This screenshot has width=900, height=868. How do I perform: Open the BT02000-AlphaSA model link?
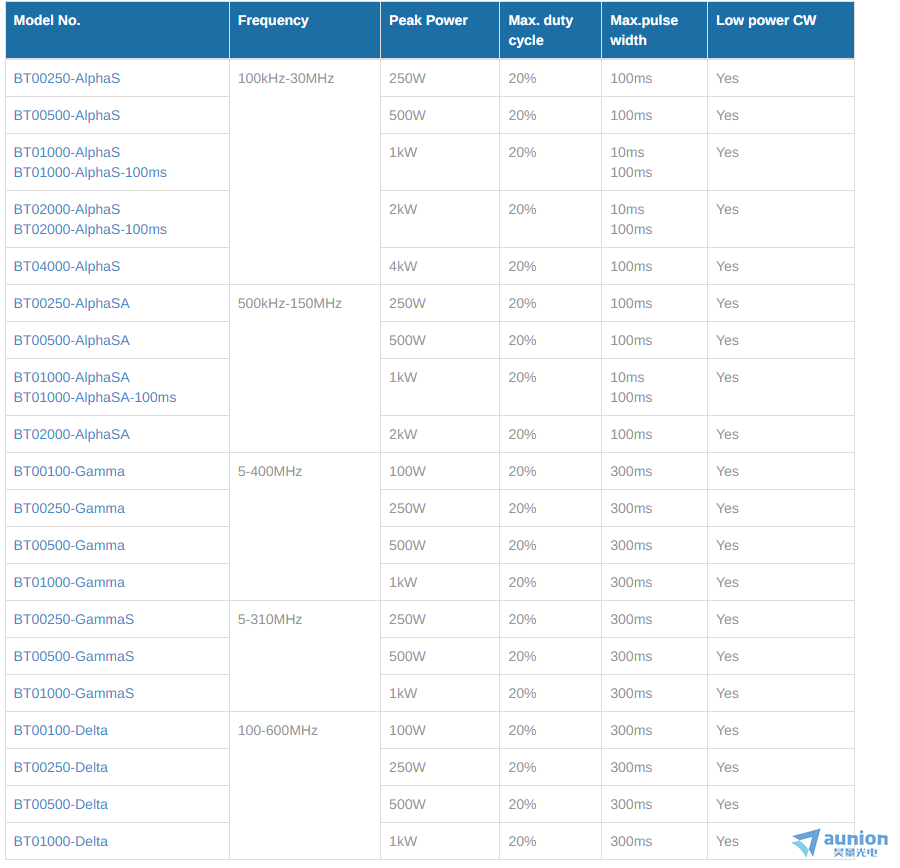(72, 434)
